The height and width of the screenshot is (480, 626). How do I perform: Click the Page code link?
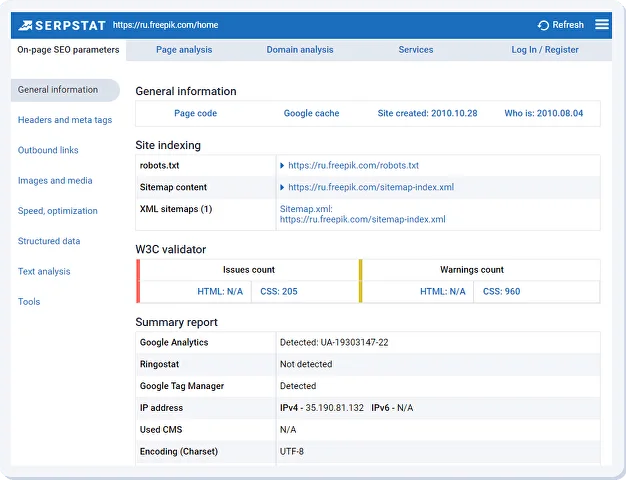(196, 113)
